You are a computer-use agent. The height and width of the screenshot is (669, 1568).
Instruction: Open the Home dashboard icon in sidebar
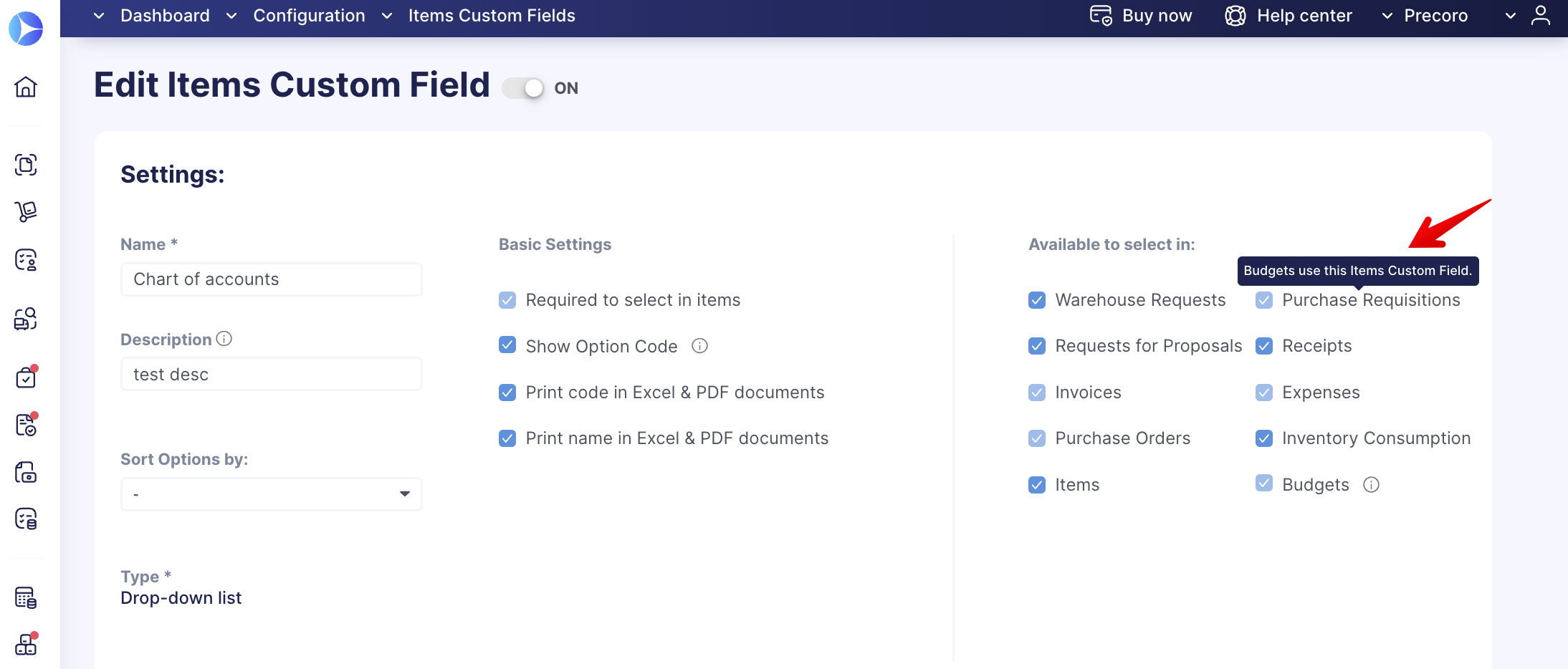pos(27,87)
